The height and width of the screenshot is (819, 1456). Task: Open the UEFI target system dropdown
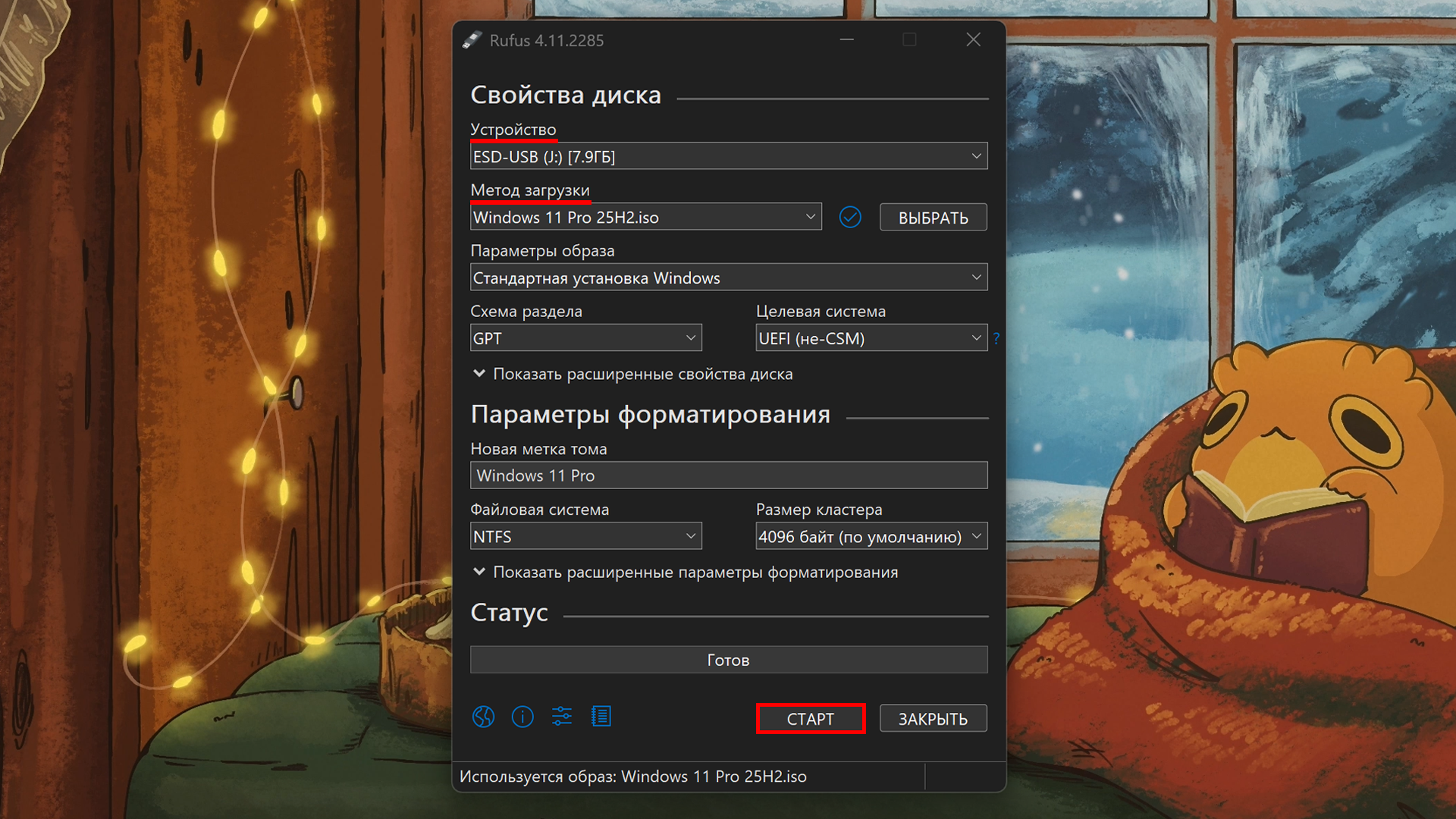tap(871, 338)
